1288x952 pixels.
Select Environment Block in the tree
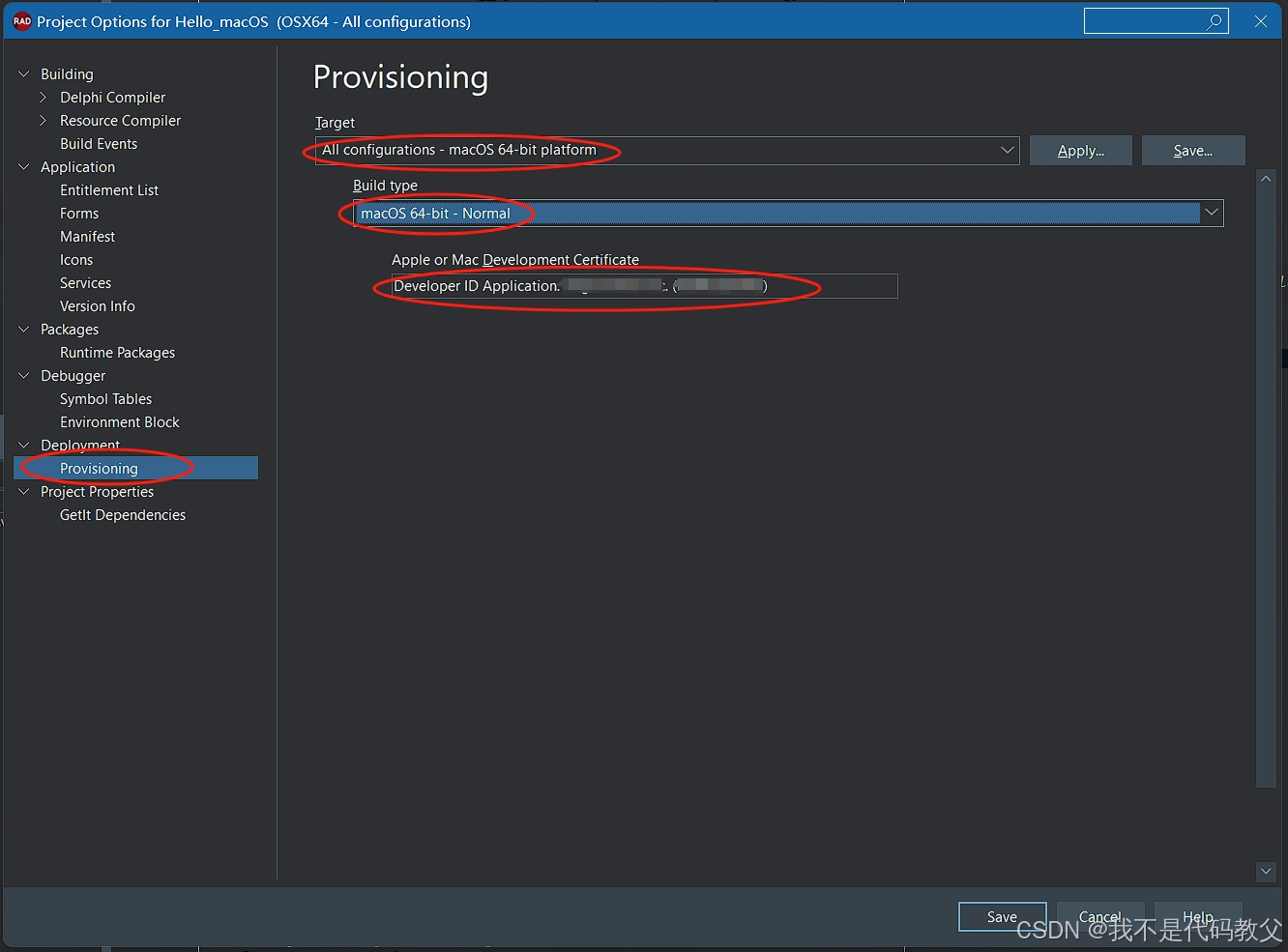point(120,421)
